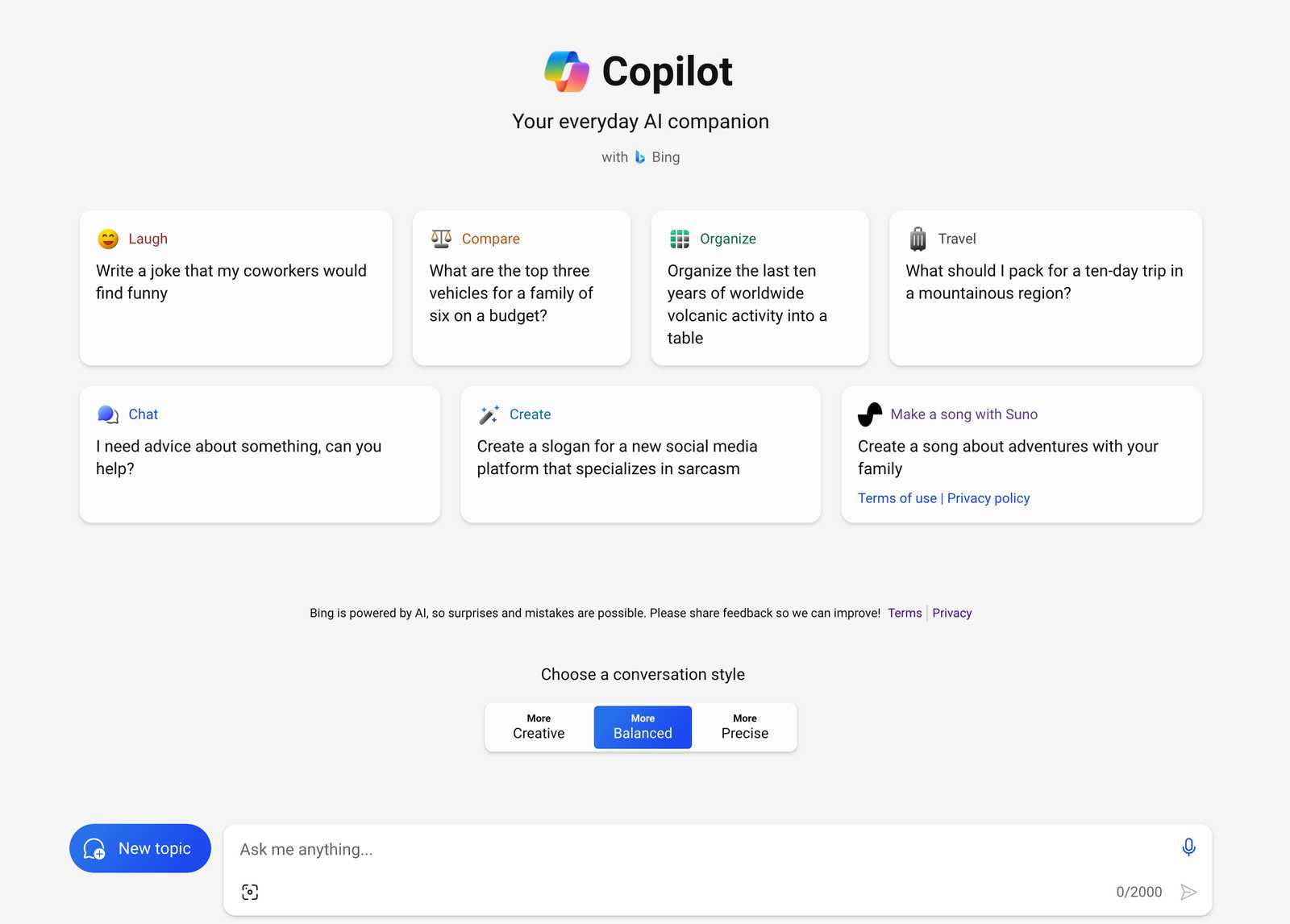Click the Compare scales icon
Screen dimensions: 1290x924
tap(441, 239)
